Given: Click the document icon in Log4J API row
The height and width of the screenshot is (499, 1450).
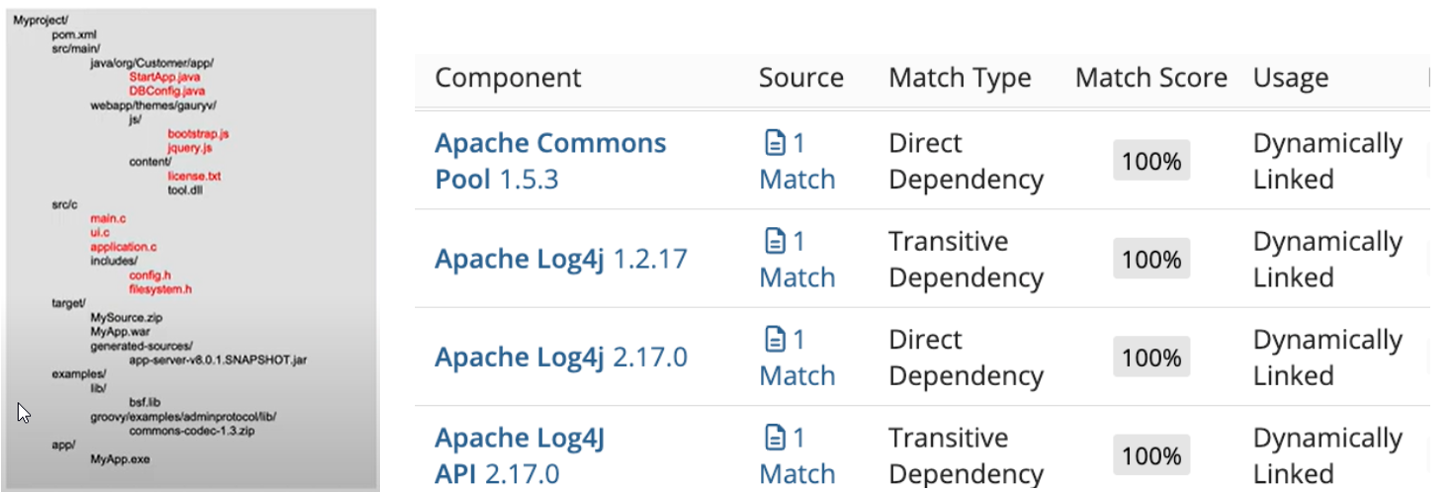Looking at the screenshot, I should [x=775, y=438].
